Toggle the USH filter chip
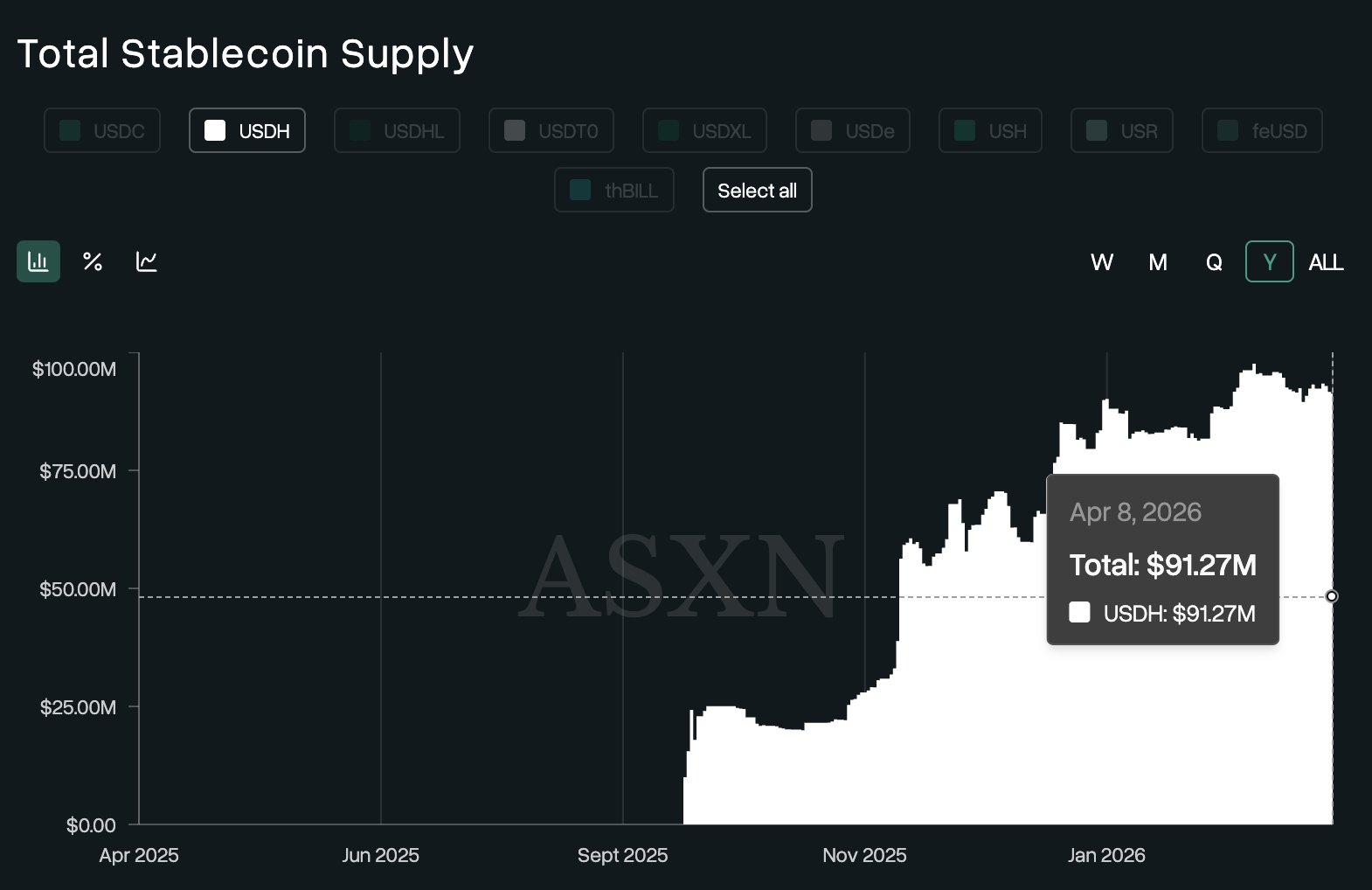 click(990, 131)
